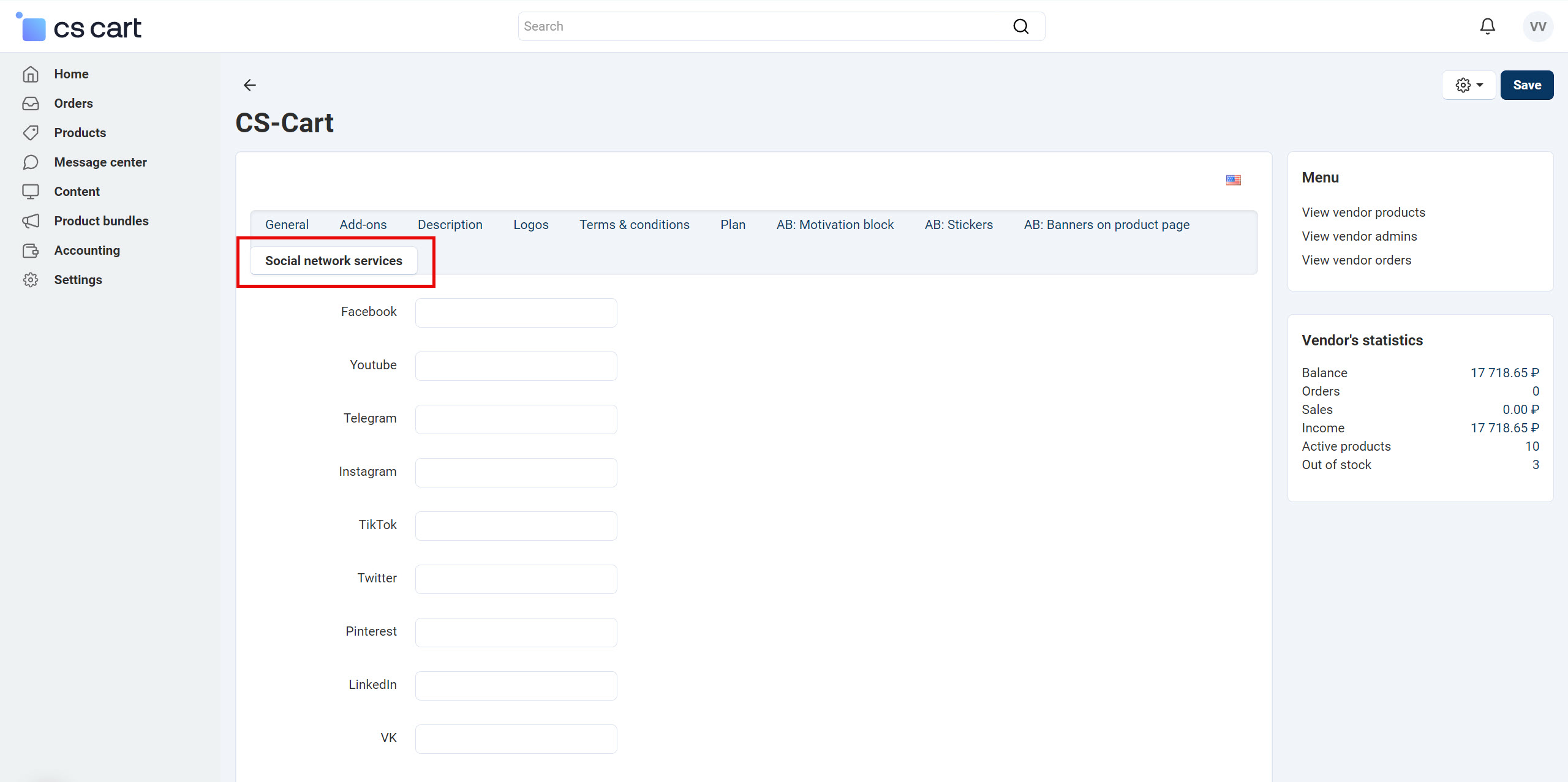Open Product bundles via the megaphone icon

(x=31, y=220)
